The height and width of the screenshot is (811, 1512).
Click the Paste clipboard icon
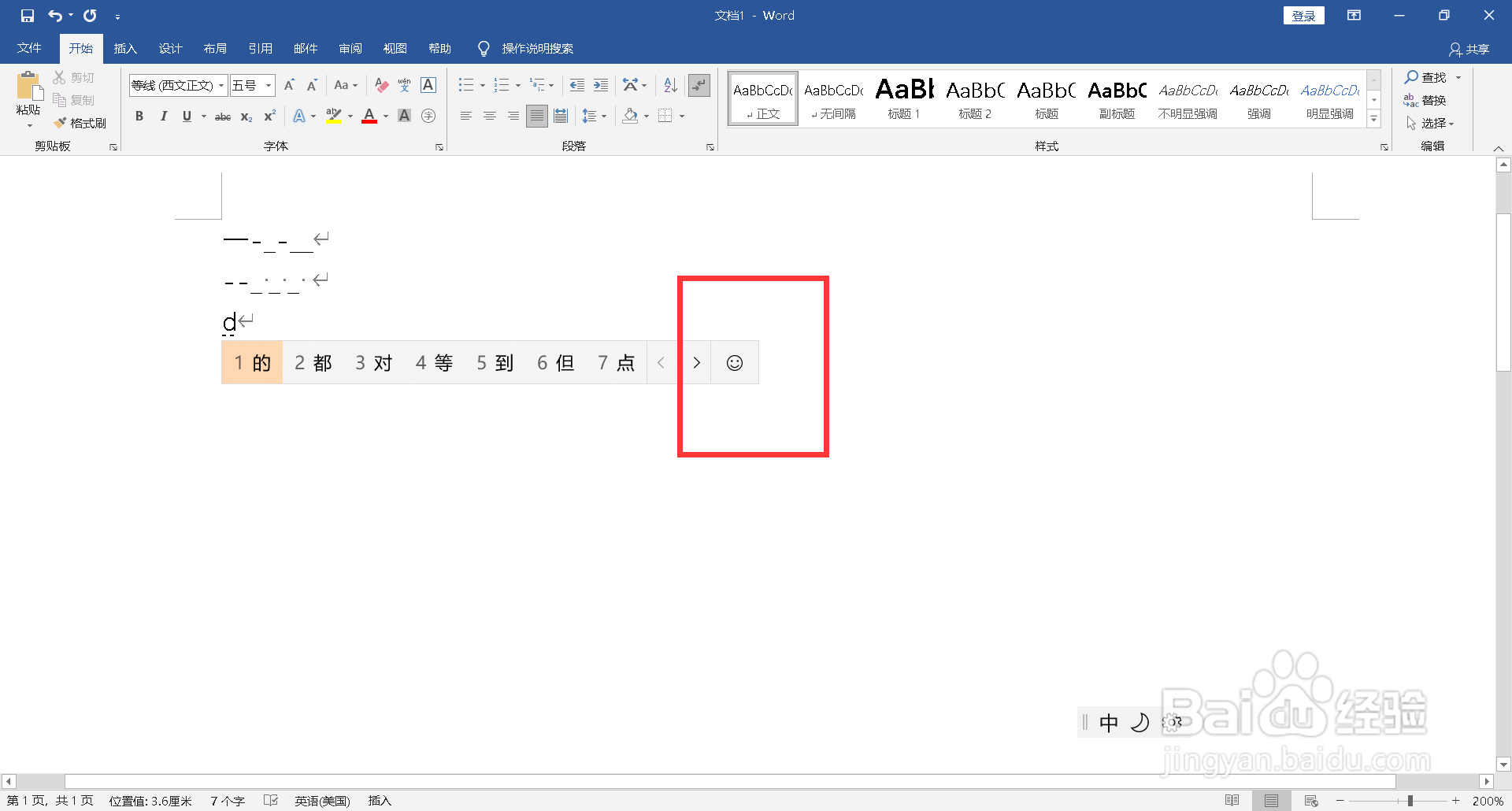pos(29,87)
